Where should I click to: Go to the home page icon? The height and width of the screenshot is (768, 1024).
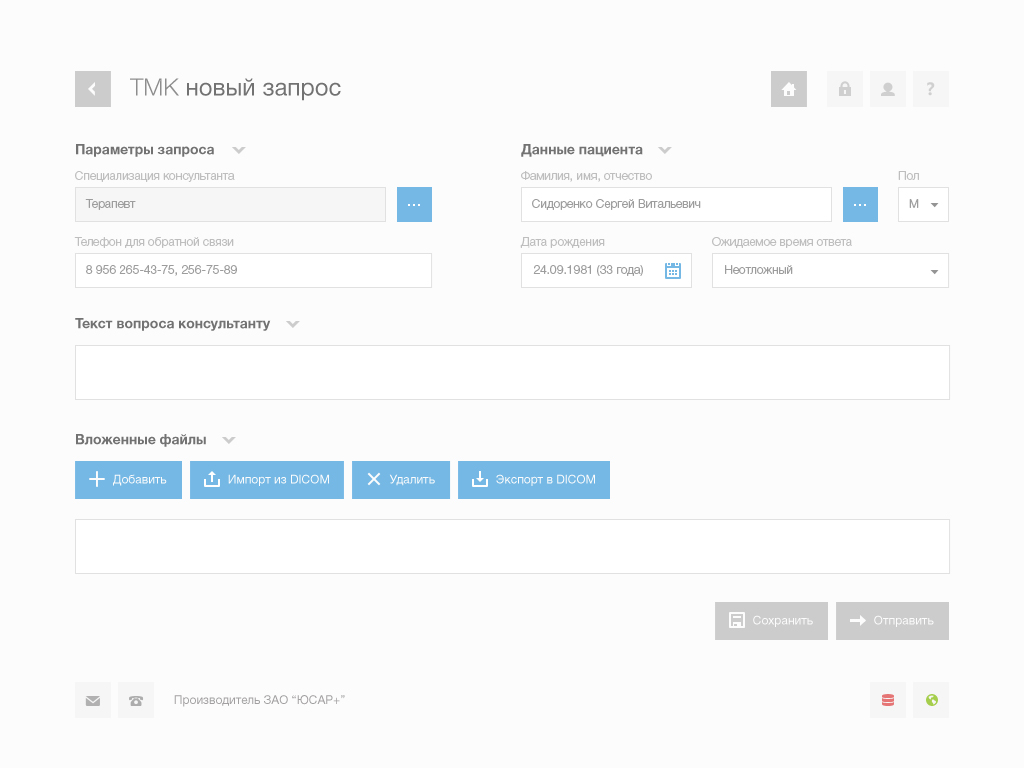(x=788, y=89)
